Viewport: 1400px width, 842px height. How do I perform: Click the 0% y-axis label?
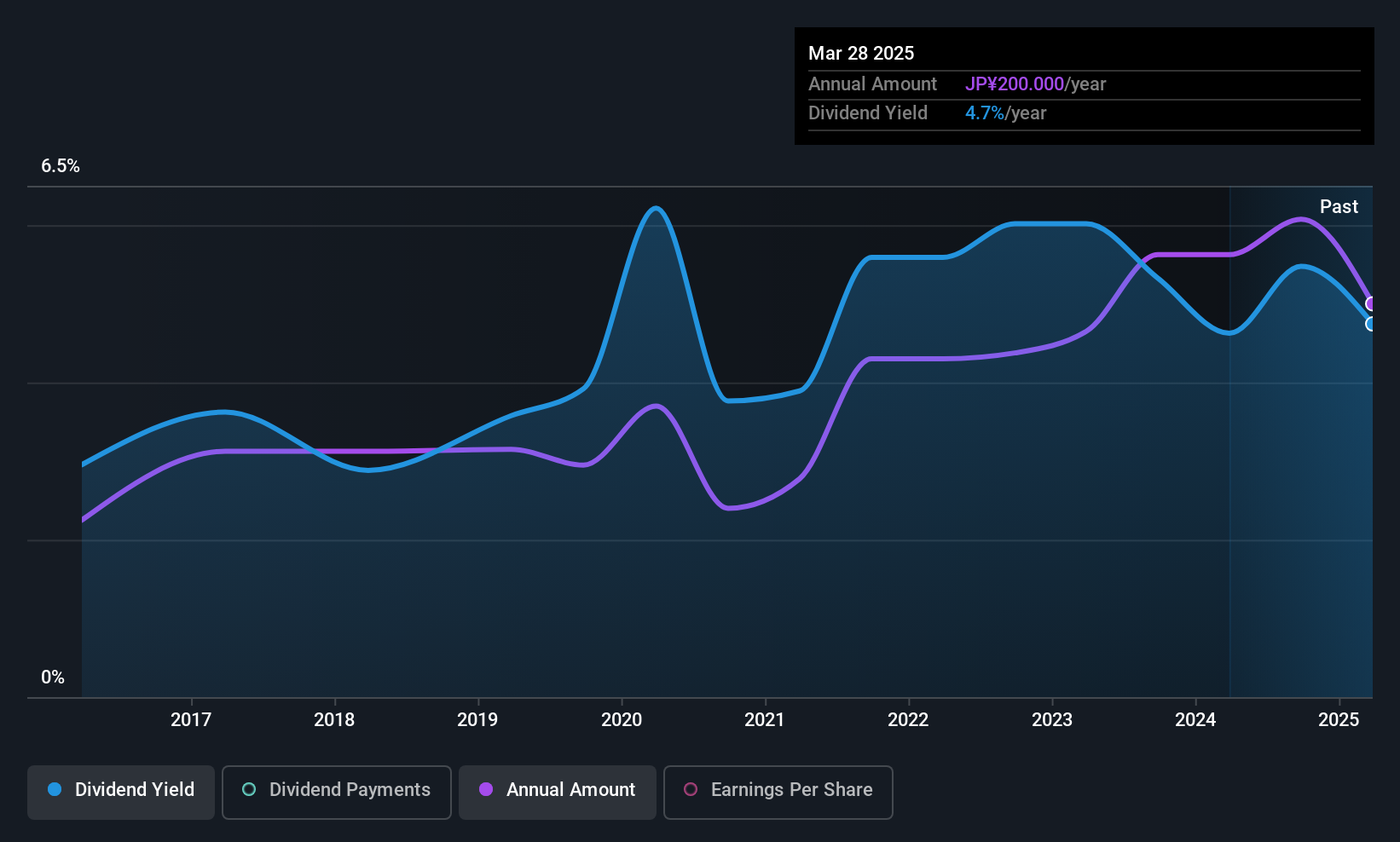pyautogui.click(x=53, y=678)
